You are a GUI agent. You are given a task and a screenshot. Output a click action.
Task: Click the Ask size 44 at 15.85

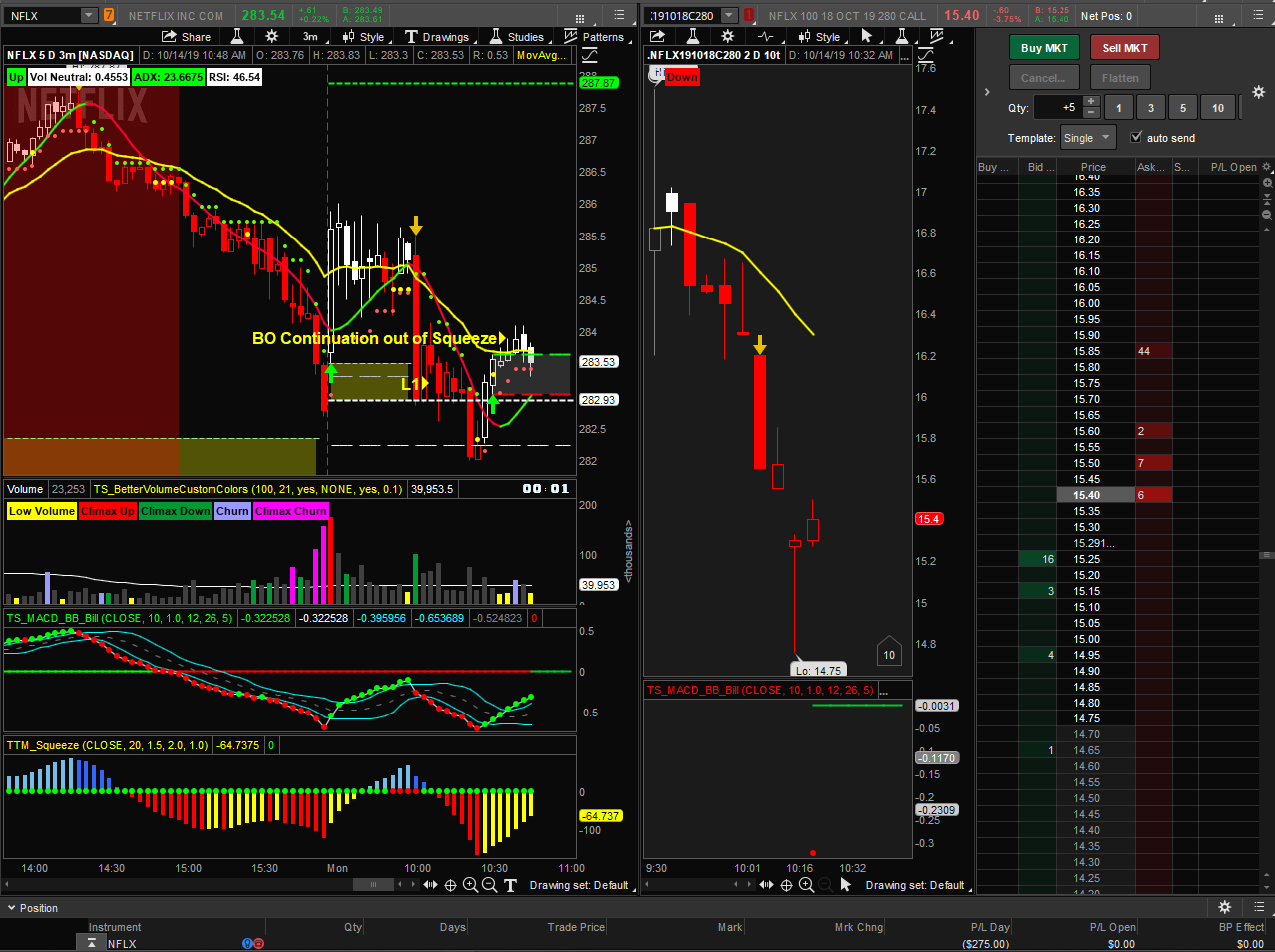click(x=1154, y=351)
